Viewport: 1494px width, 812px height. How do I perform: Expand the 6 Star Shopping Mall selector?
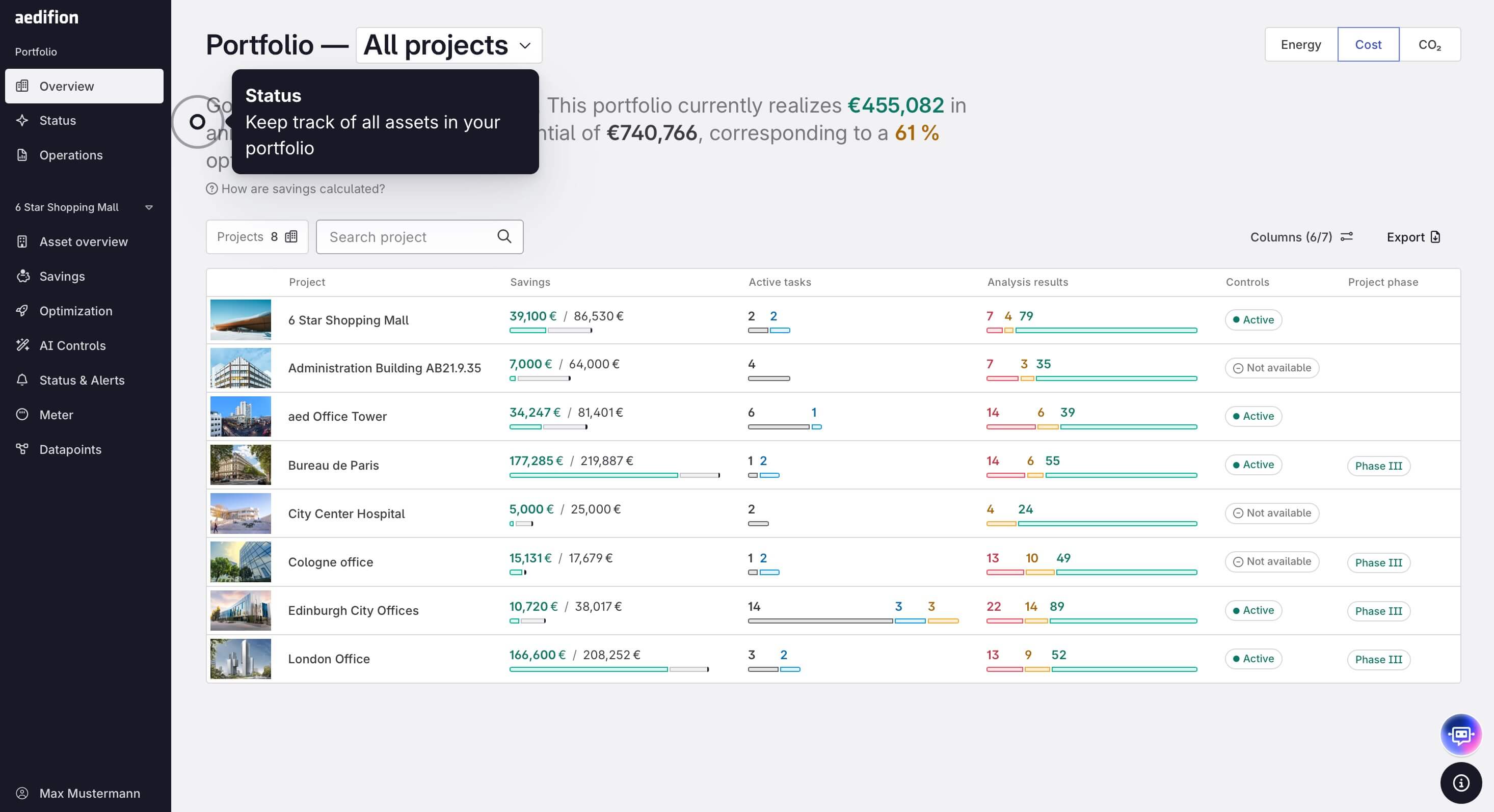click(84, 207)
